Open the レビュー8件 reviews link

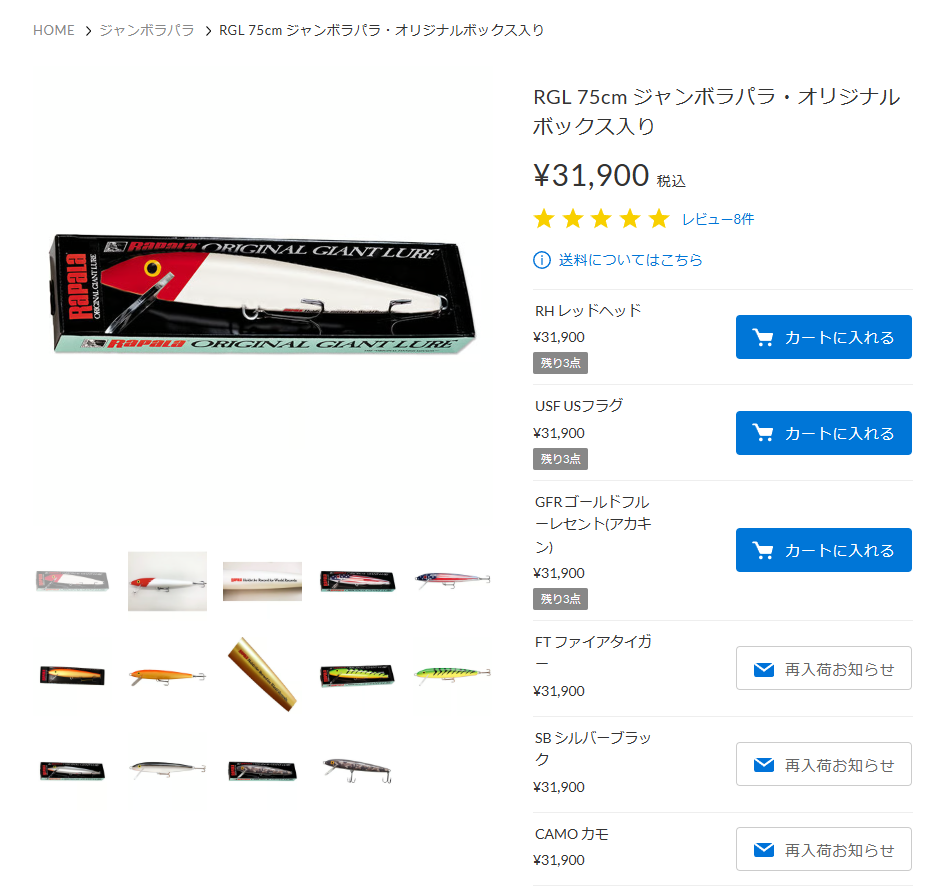coord(718,219)
